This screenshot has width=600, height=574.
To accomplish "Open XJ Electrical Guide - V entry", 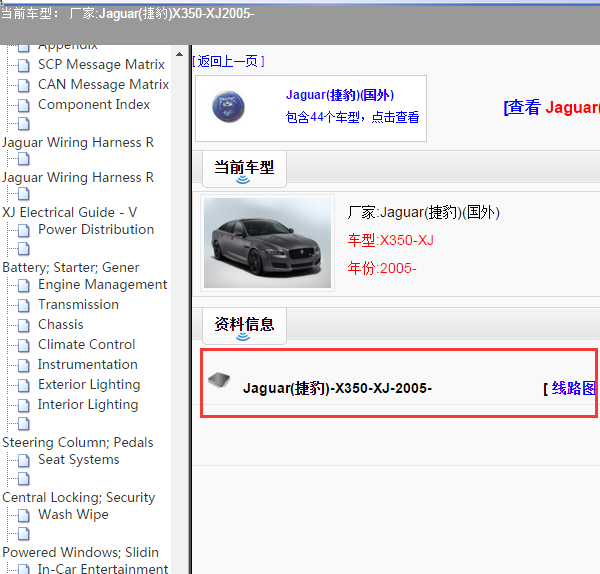I will coord(70,212).
